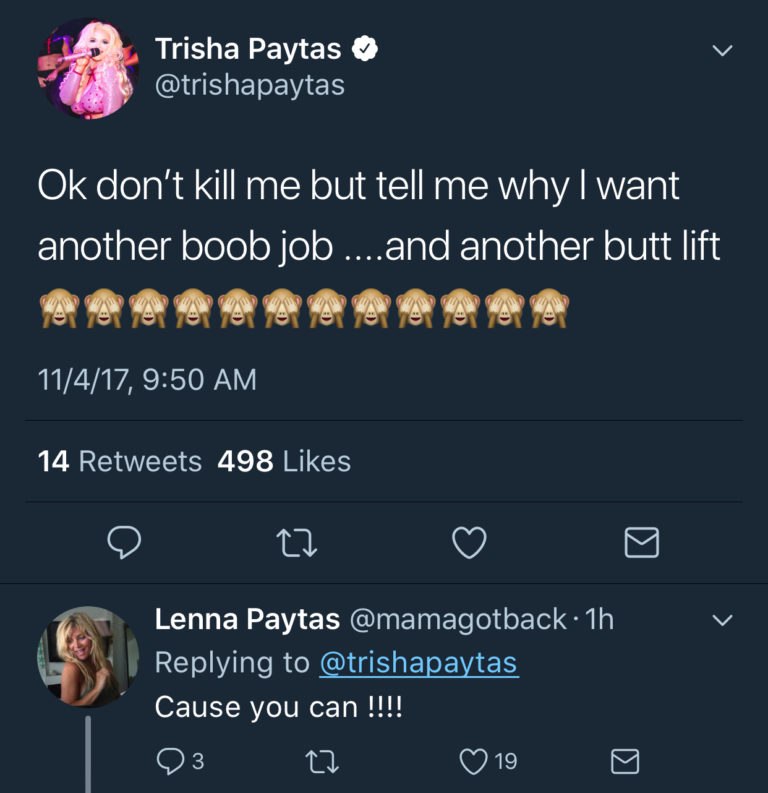
Task: Open the Trisha Paytas display name
Action: [x=248, y=48]
